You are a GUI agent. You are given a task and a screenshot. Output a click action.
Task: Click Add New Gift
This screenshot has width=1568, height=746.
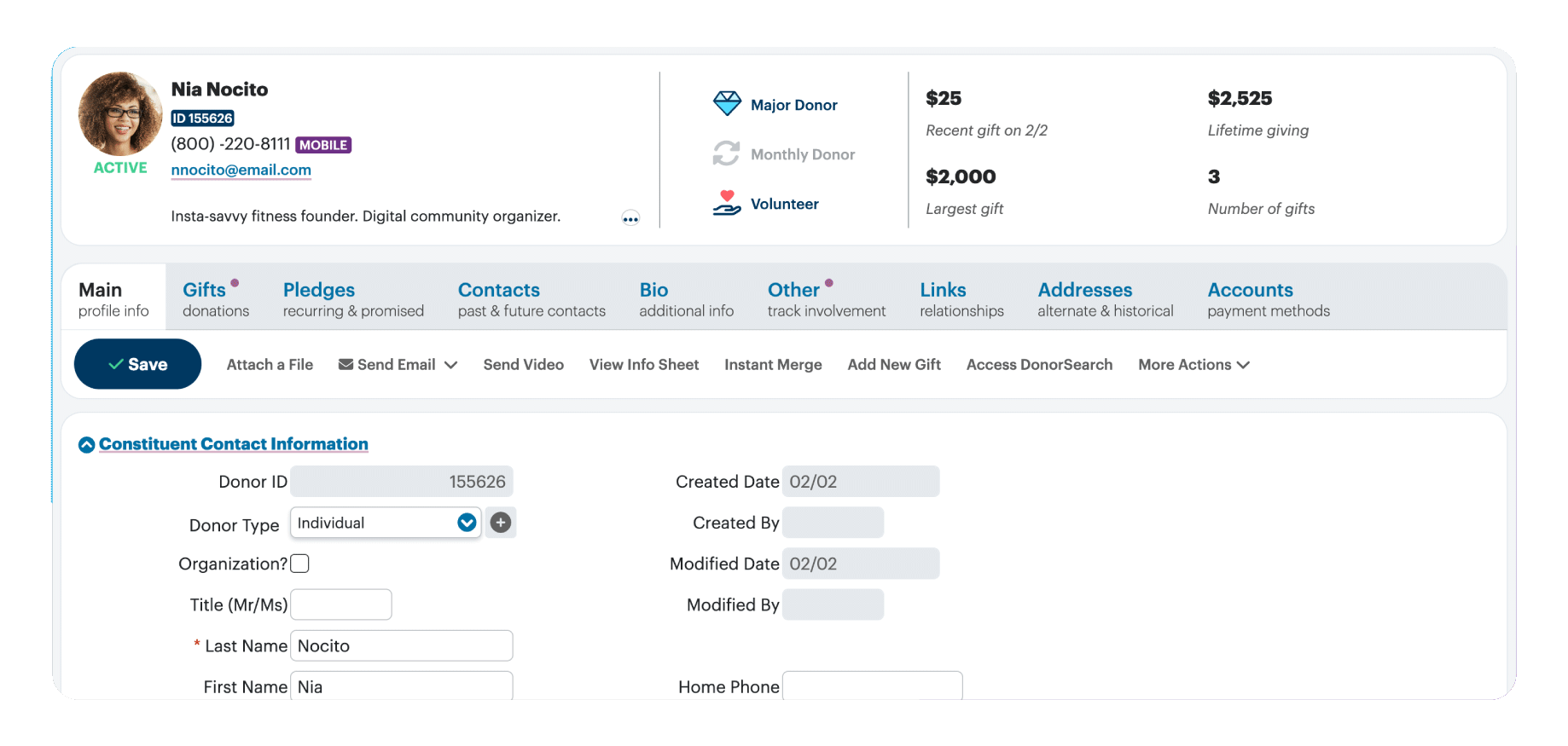[893, 365]
